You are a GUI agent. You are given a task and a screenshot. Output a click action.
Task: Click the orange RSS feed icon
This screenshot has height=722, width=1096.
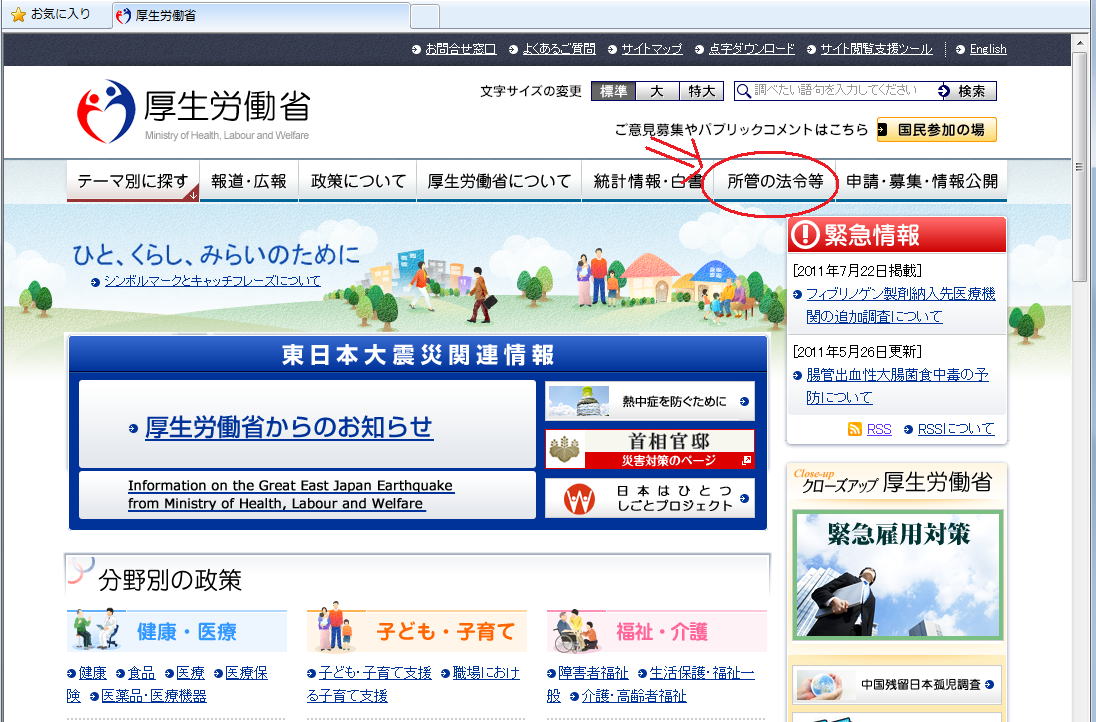coord(854,429)
